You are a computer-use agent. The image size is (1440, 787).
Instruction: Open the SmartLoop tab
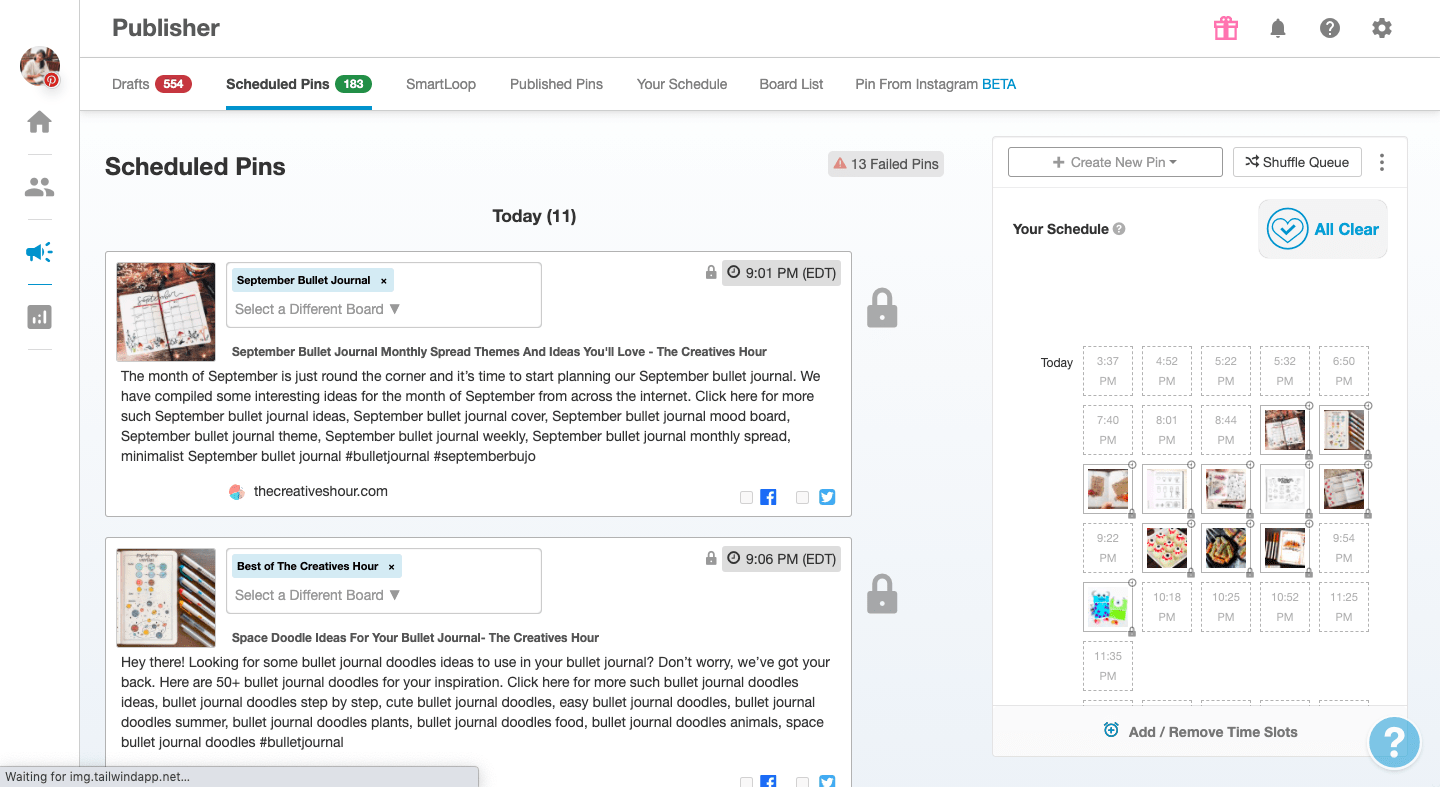(440, 84)
